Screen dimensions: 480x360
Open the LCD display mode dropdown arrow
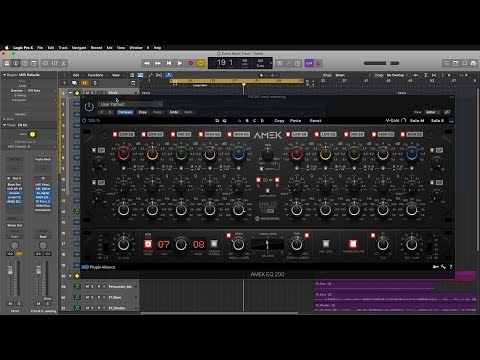pos(270,63)
